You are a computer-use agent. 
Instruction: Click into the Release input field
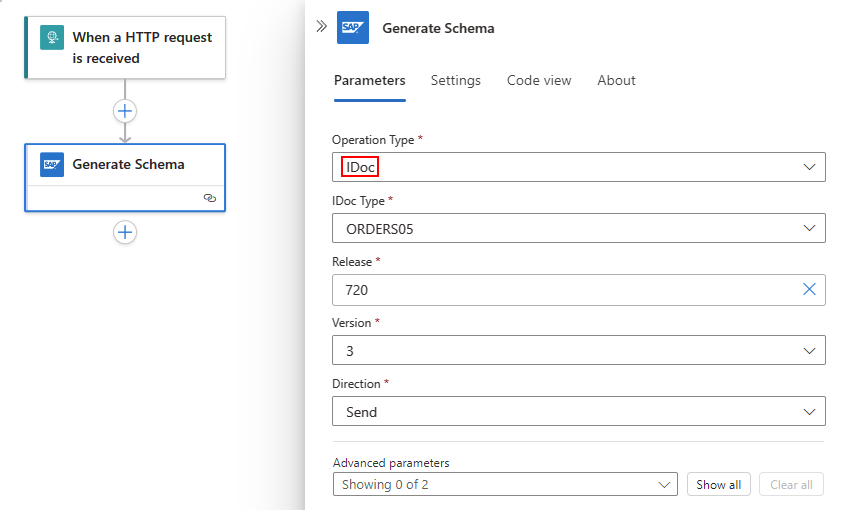point(560,289)
